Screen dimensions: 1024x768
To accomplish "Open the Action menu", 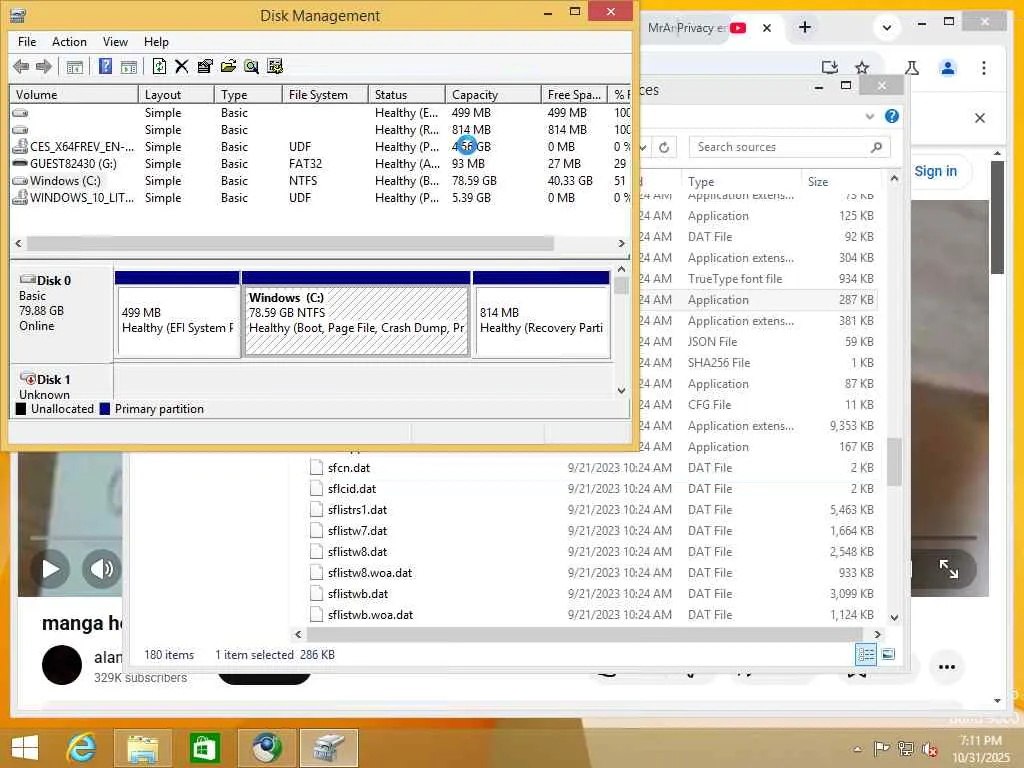I will click(69, 42).
